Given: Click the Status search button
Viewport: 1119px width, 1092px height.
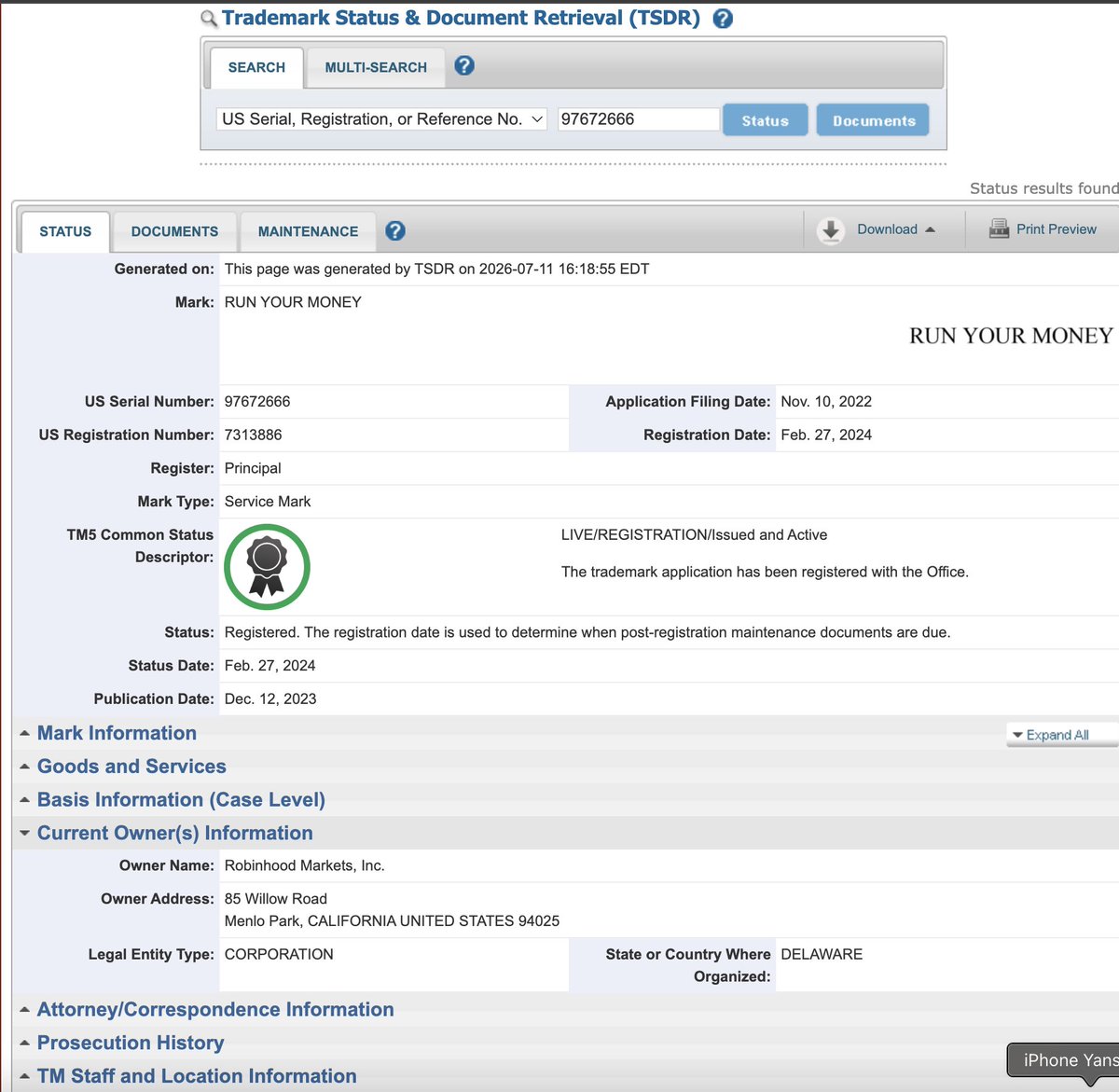Looking at the screenshot, I should tap(766, 120).
